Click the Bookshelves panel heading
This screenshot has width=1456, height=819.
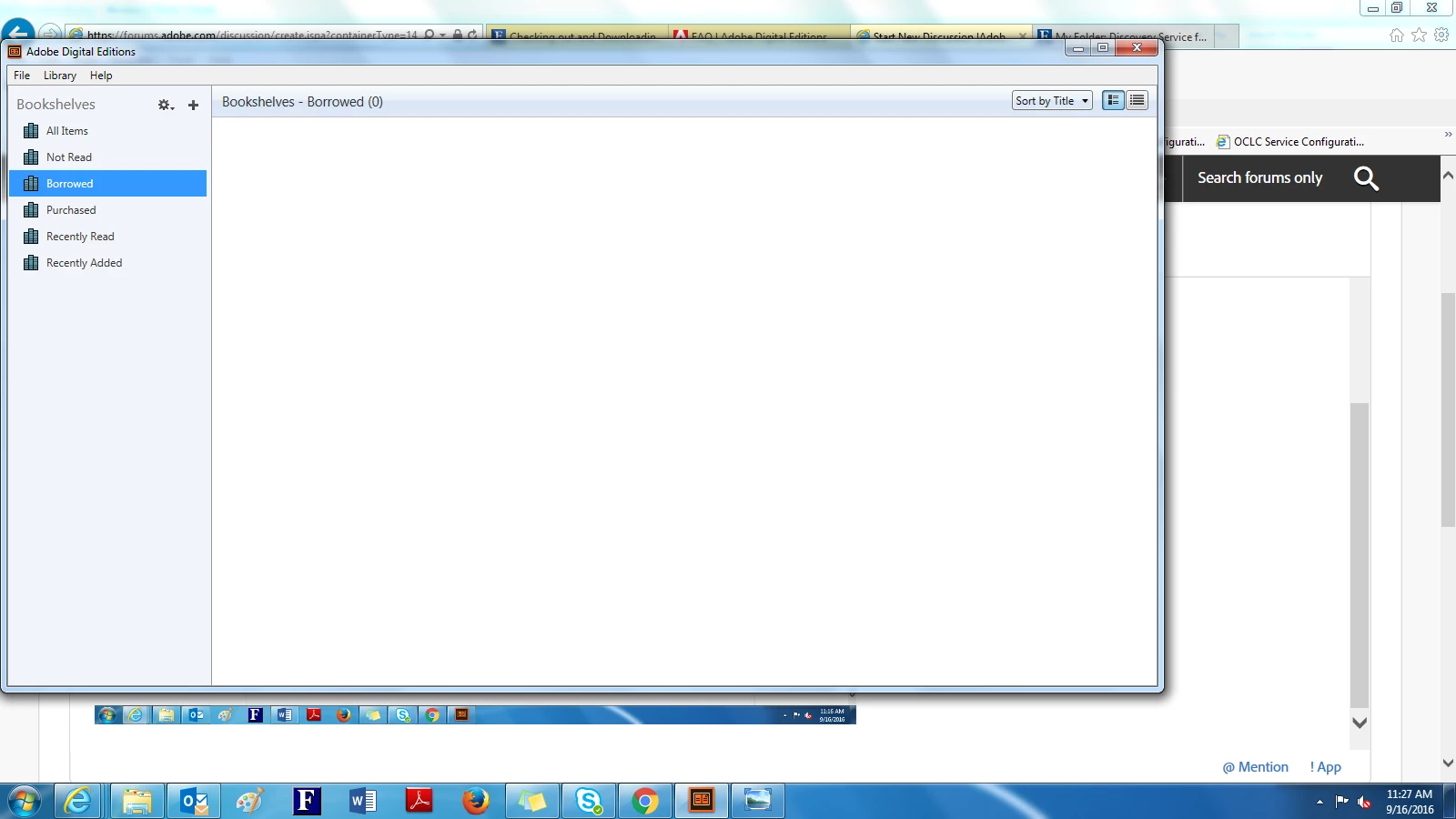pyautogui.click(x=56, y=105)
